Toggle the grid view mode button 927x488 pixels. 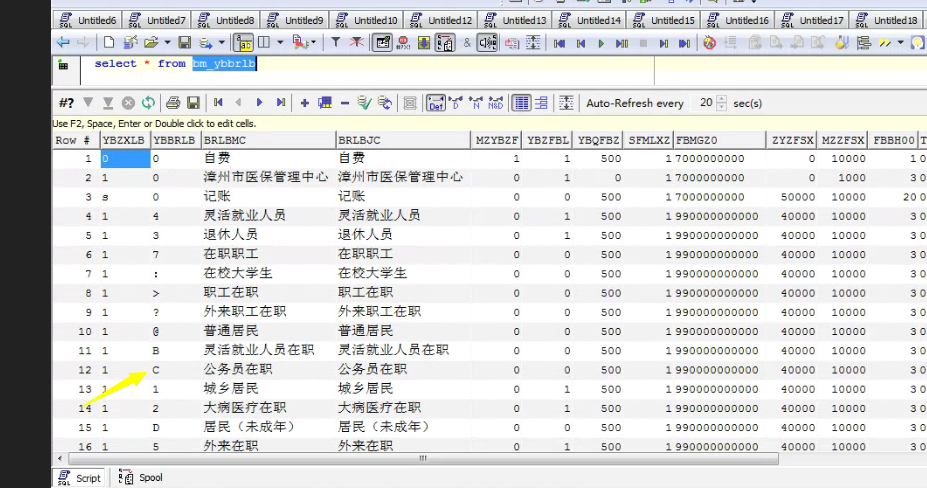tap(521, 103)
